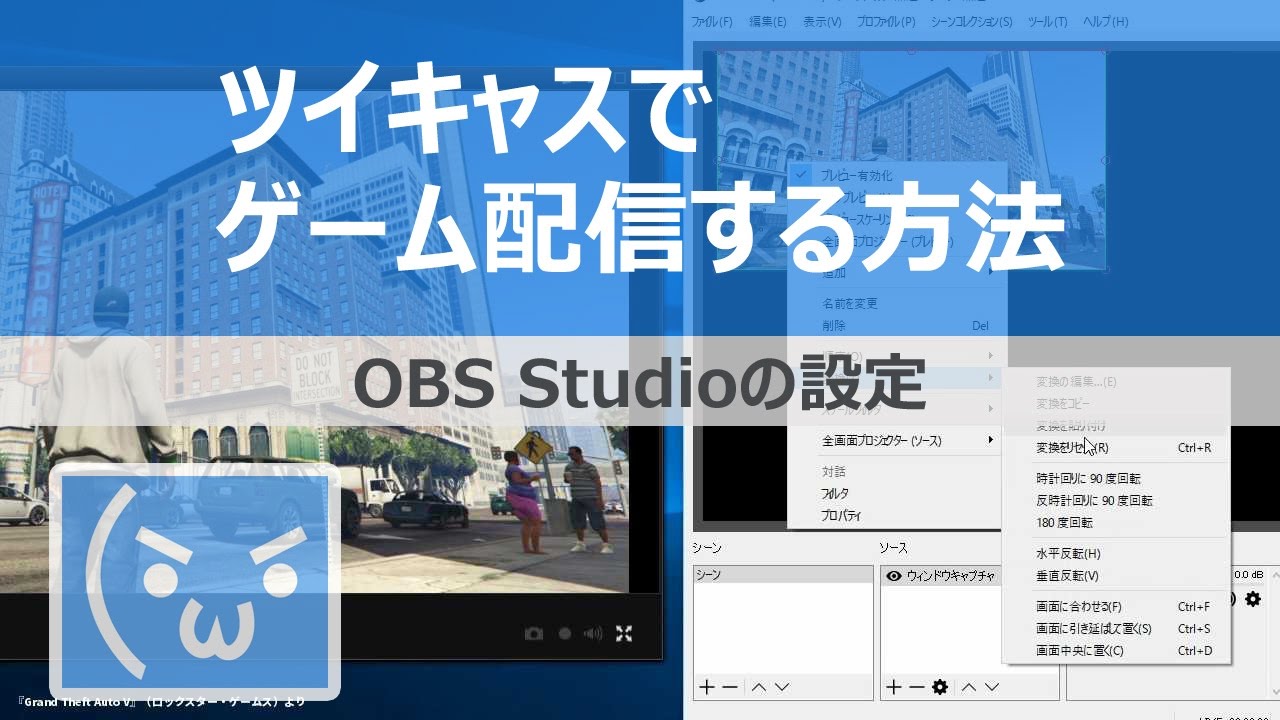Choose フィルタ in the context menu
The width and height of the screenshot is (1280, 720).
(x=896, y=493)
